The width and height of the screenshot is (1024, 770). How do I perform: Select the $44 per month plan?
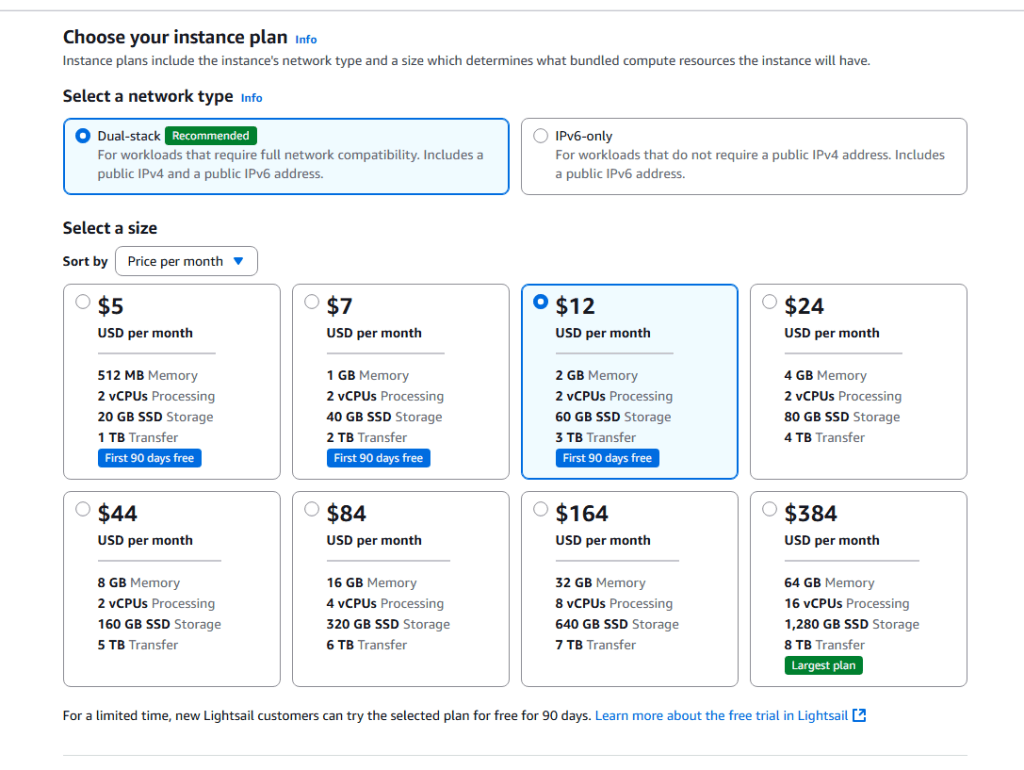pos(84,509)
